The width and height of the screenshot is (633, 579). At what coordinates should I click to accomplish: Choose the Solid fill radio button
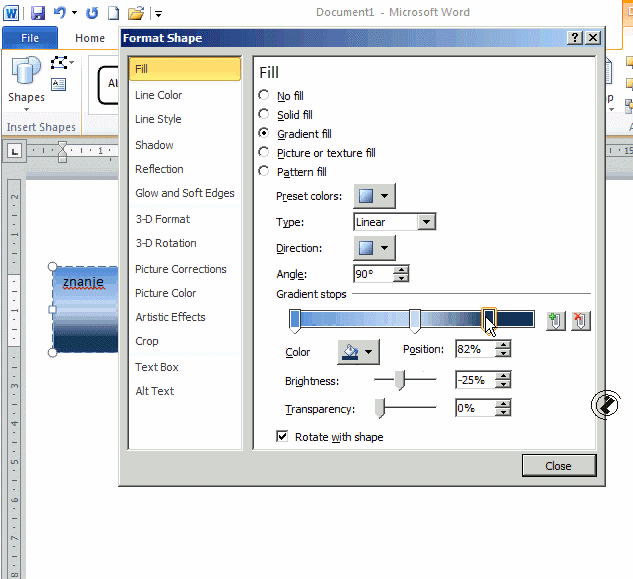coord(264,115)
